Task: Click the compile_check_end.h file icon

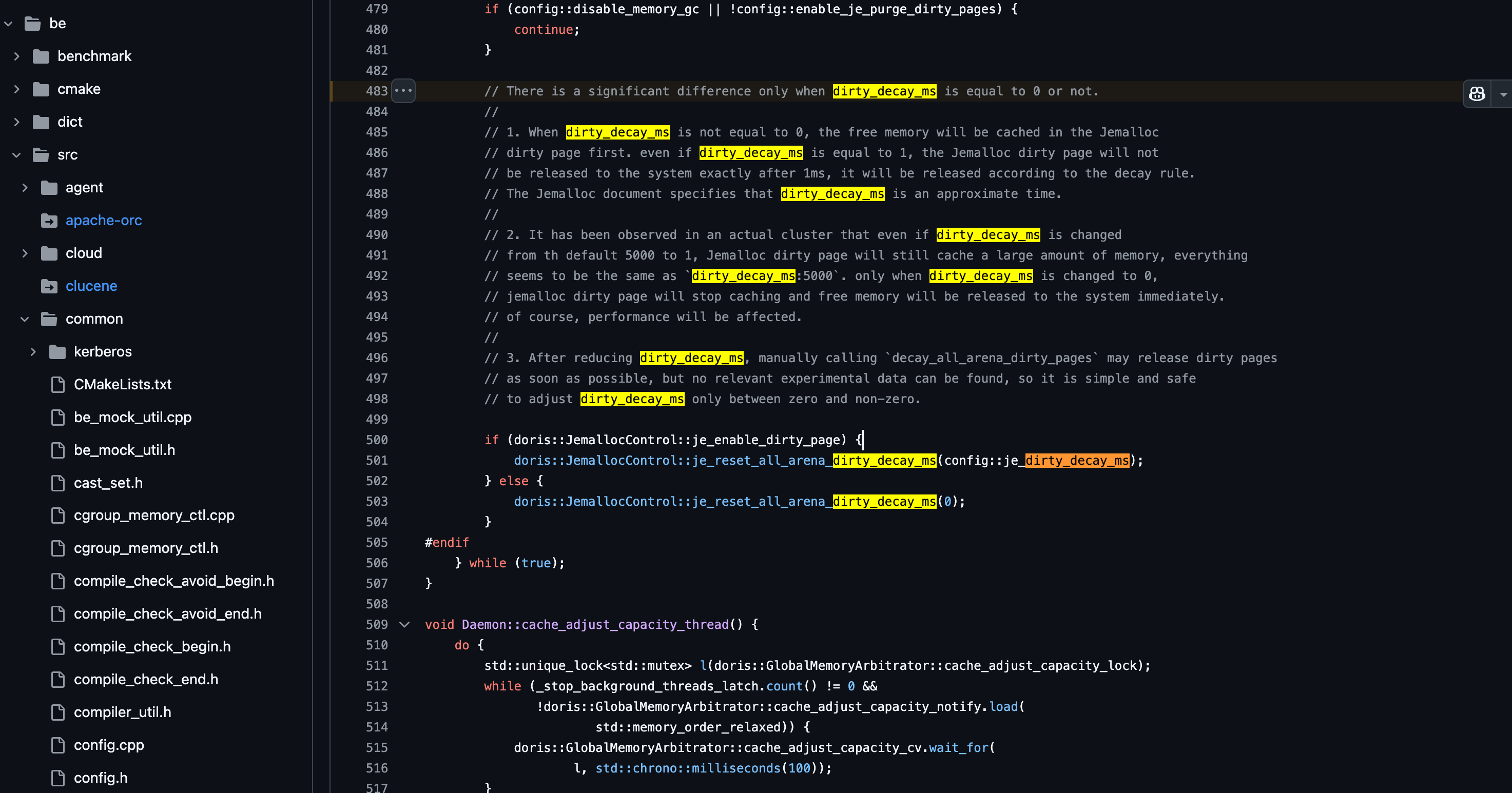Action: click(57, 679)
